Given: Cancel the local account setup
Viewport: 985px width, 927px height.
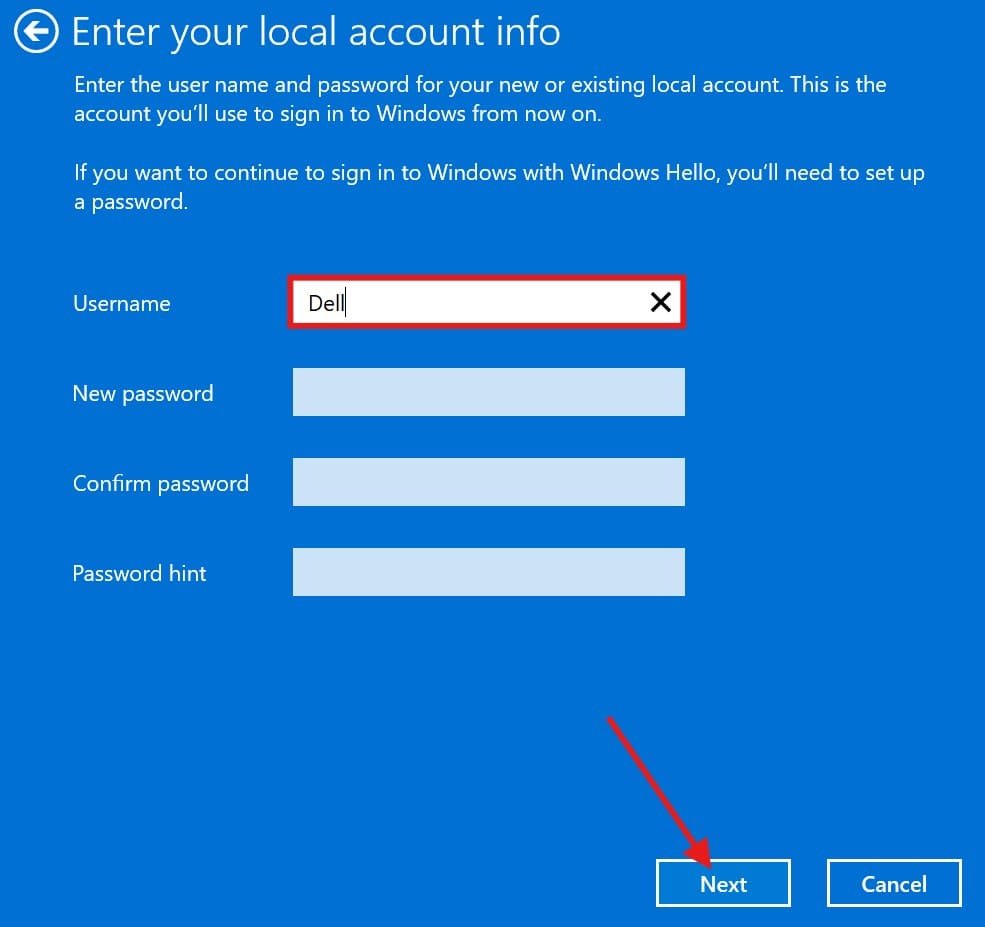Looking at the screenshot, I should (893, 884).
